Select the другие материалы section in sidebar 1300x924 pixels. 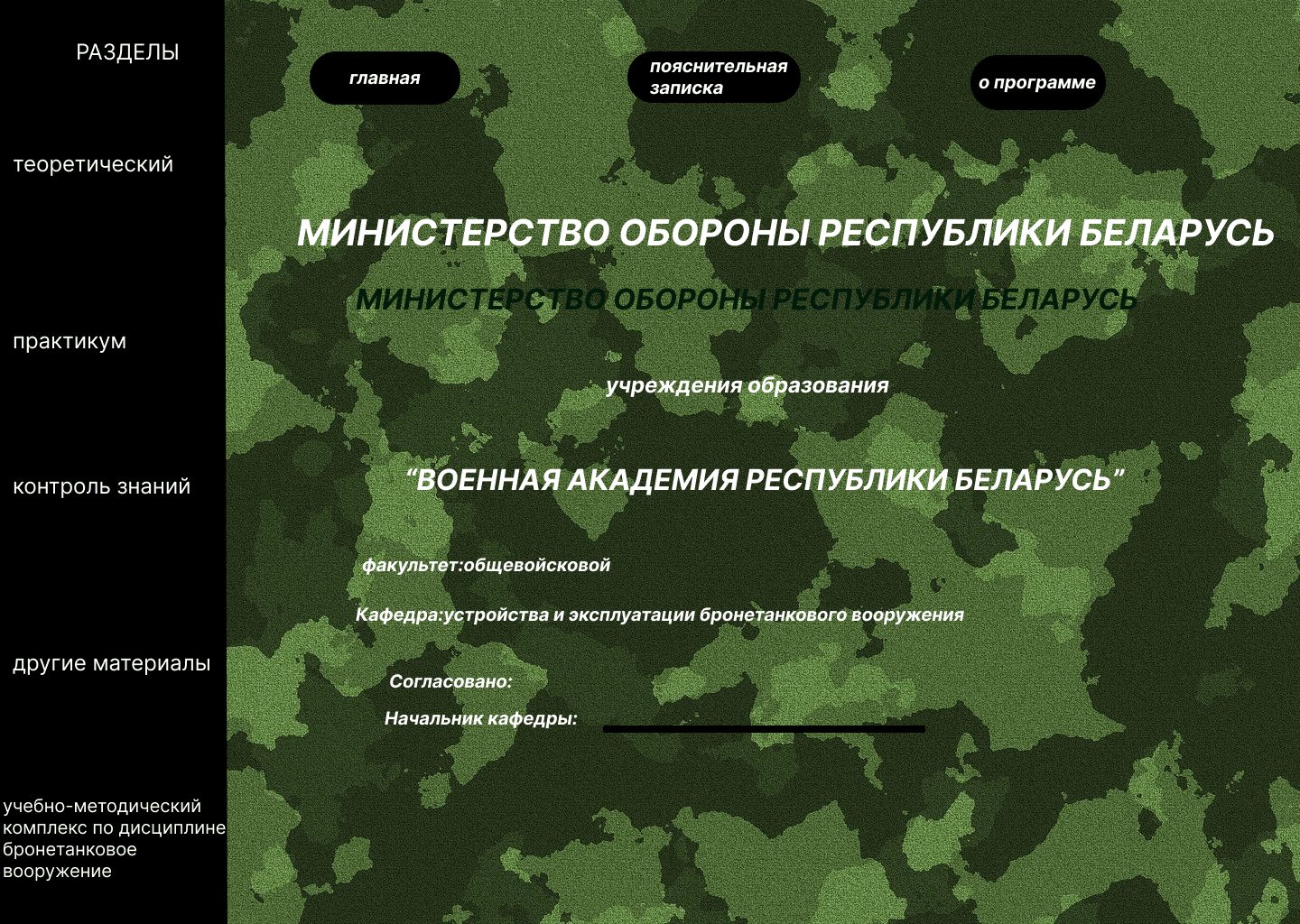click(x=111, y=663)
